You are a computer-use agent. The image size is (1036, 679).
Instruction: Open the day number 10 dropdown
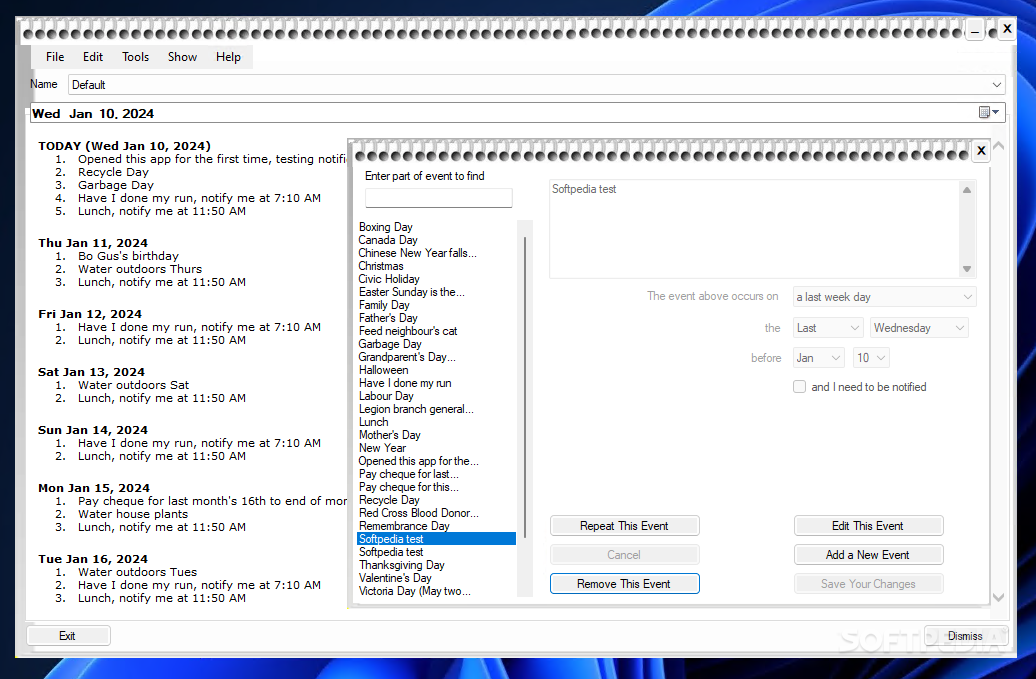coord(871,358)
